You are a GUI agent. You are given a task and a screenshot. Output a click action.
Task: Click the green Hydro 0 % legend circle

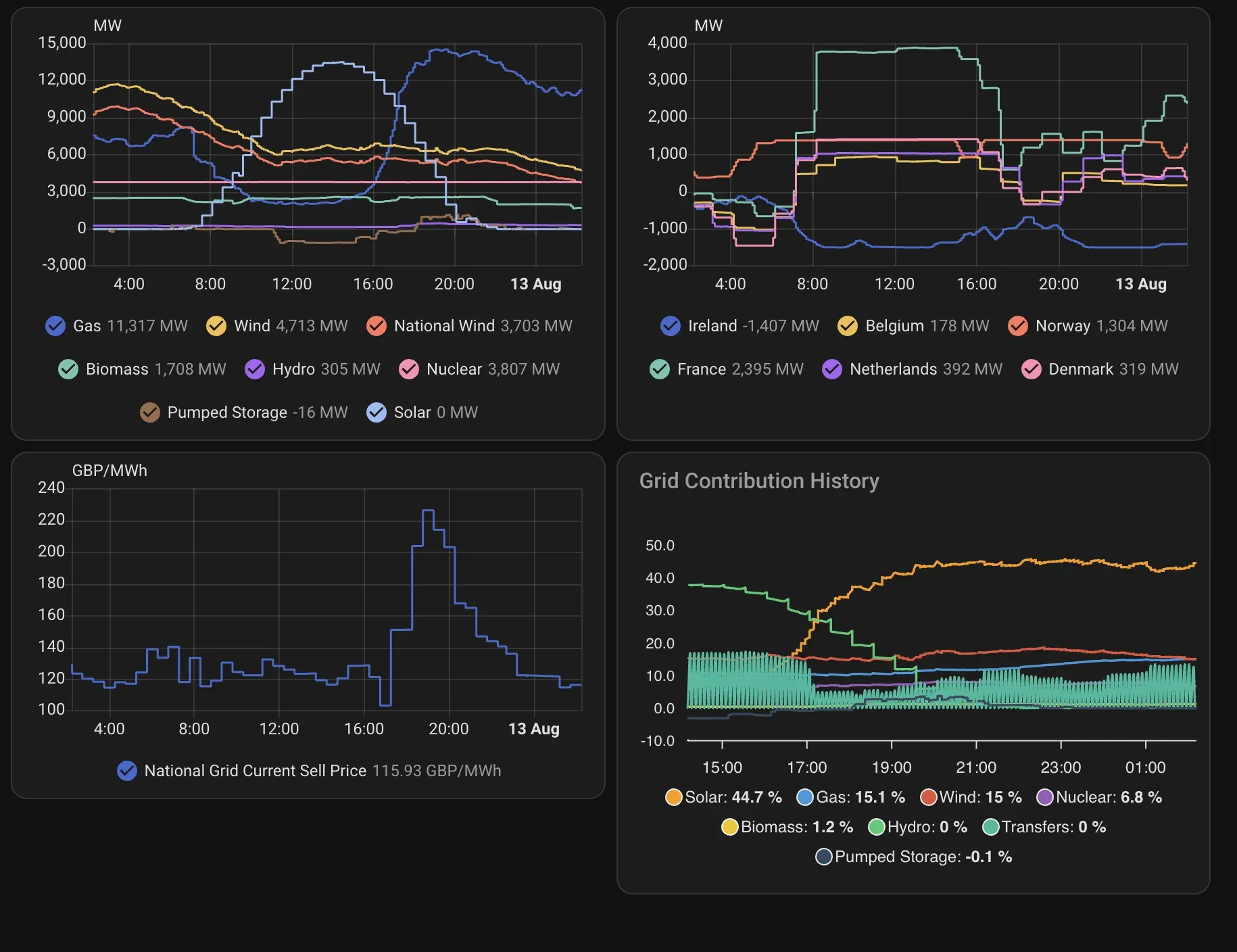[x=877, y=827]
